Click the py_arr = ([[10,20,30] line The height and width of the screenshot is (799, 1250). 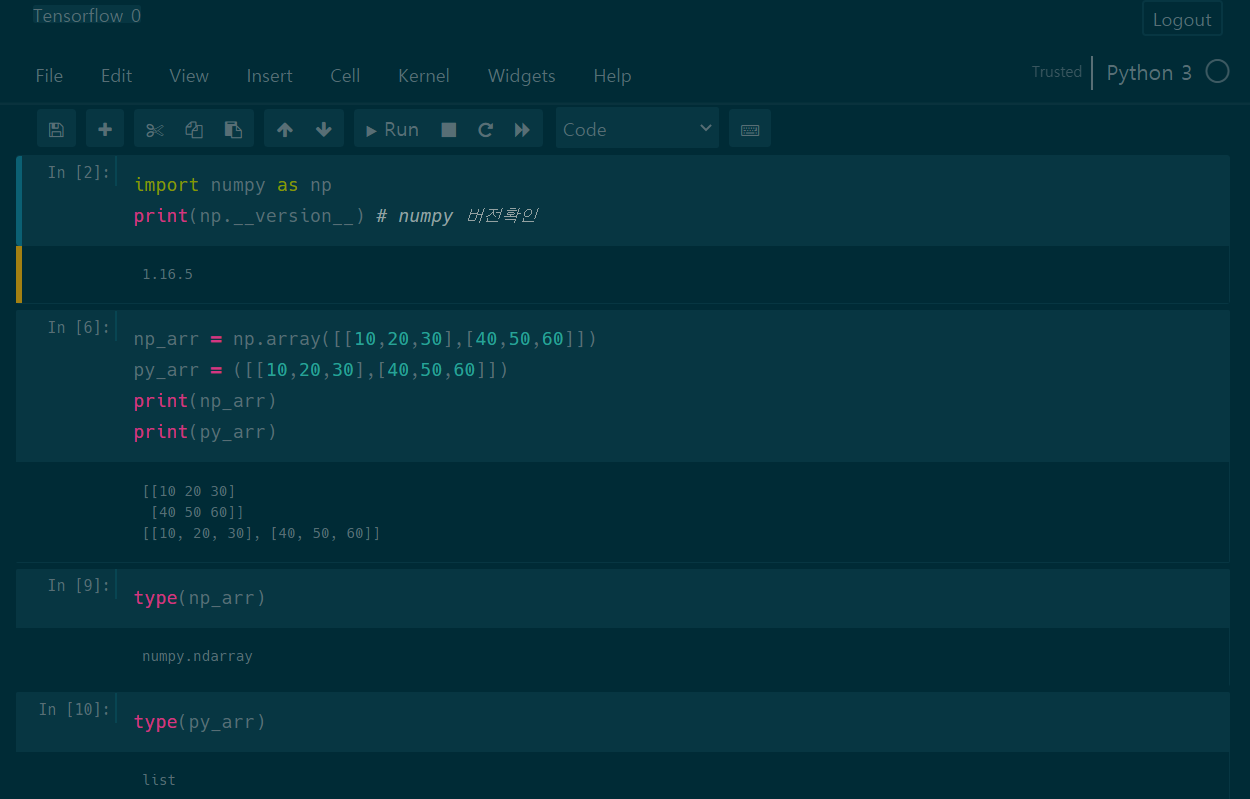pyautogui.click(x=321, y=370)
